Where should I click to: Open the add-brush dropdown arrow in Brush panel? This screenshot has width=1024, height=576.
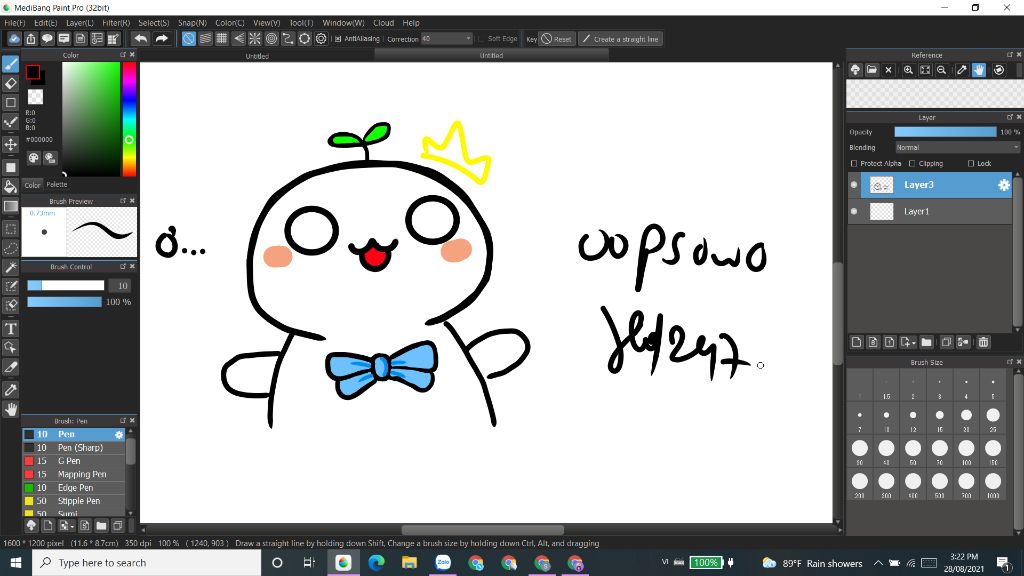[x=71, y=526]
